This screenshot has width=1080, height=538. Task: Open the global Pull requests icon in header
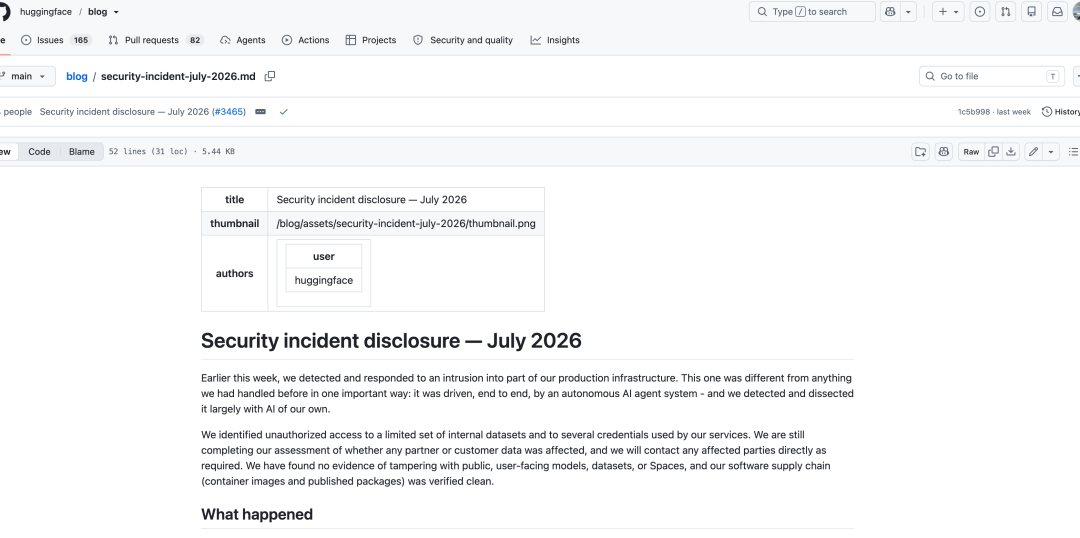1006,12
